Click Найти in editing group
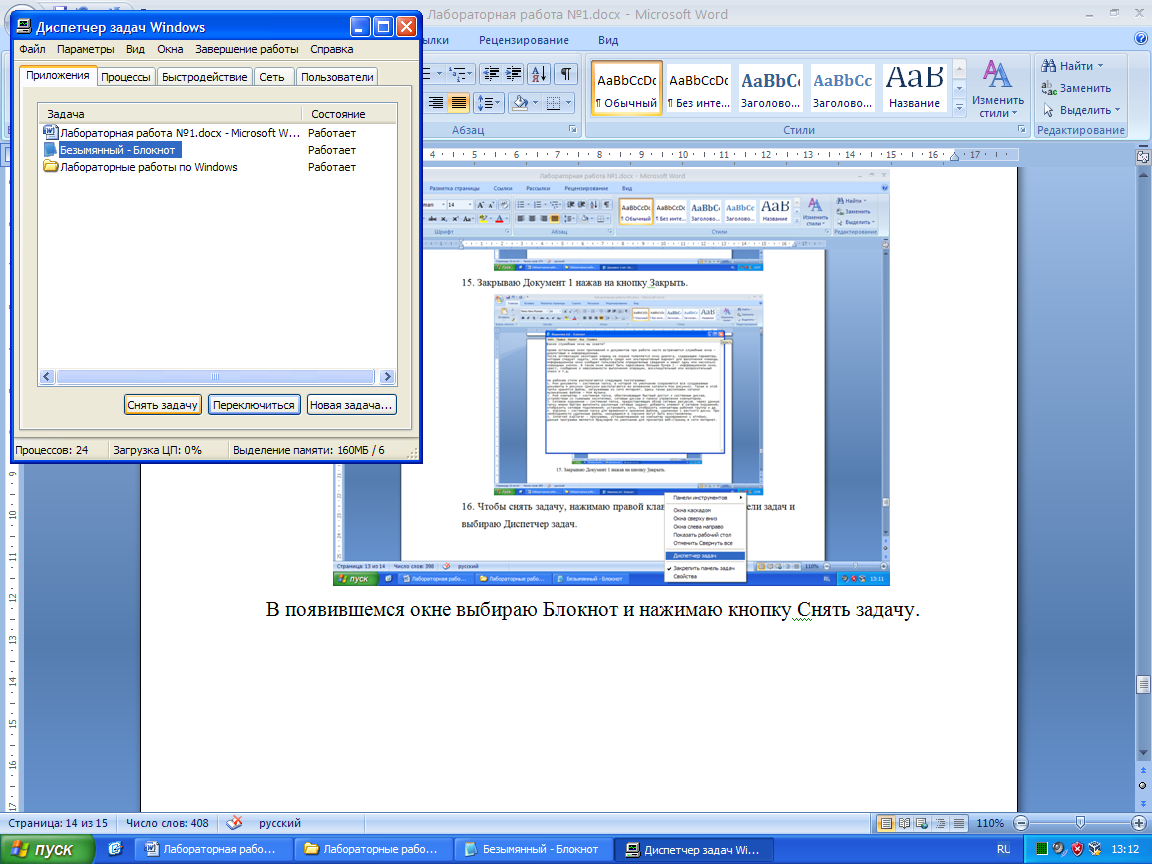The image size is (1152, 864). 1072,66
